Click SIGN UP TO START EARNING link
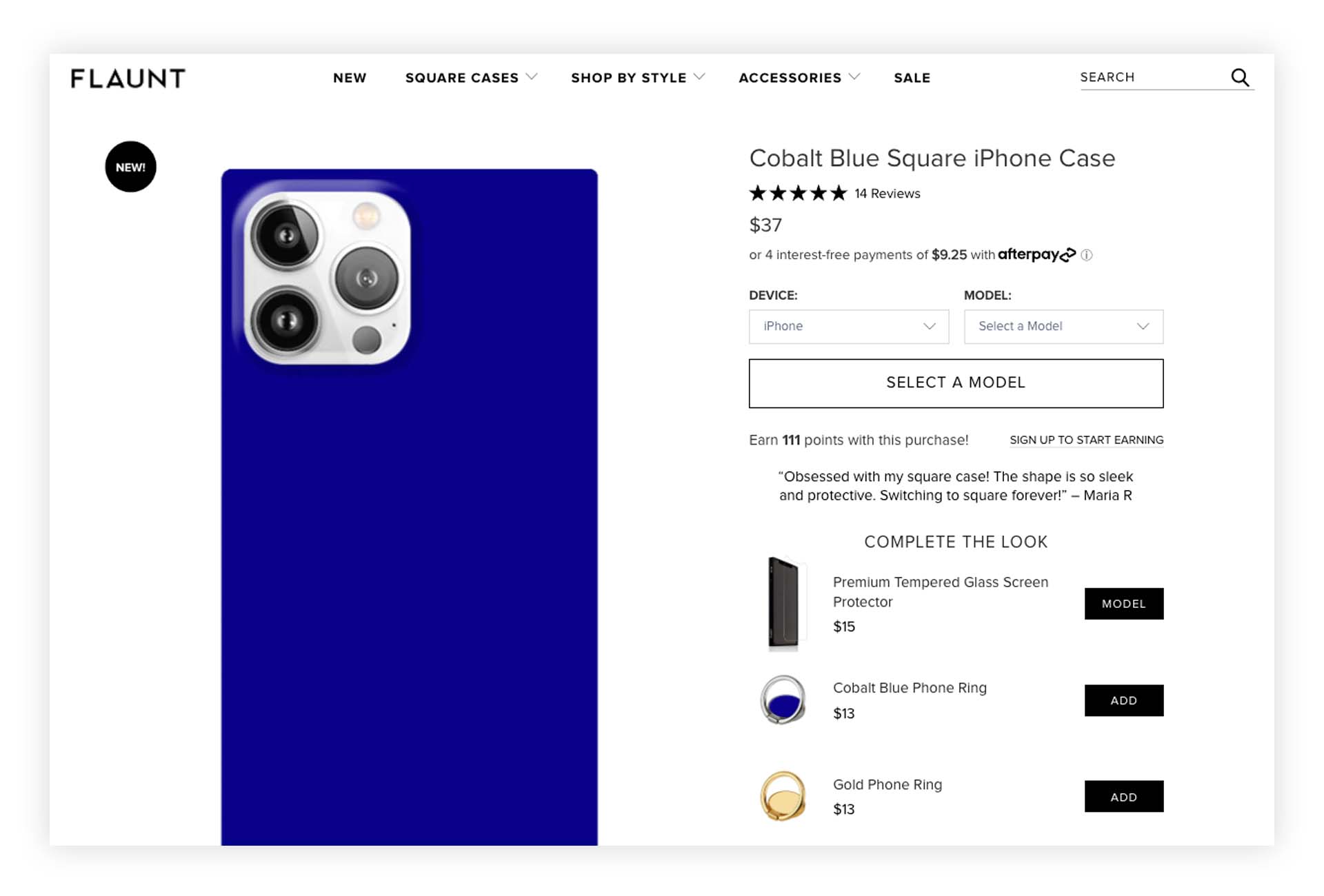Viewport: 1324px width, 896px height. (x=1086, y=440)
